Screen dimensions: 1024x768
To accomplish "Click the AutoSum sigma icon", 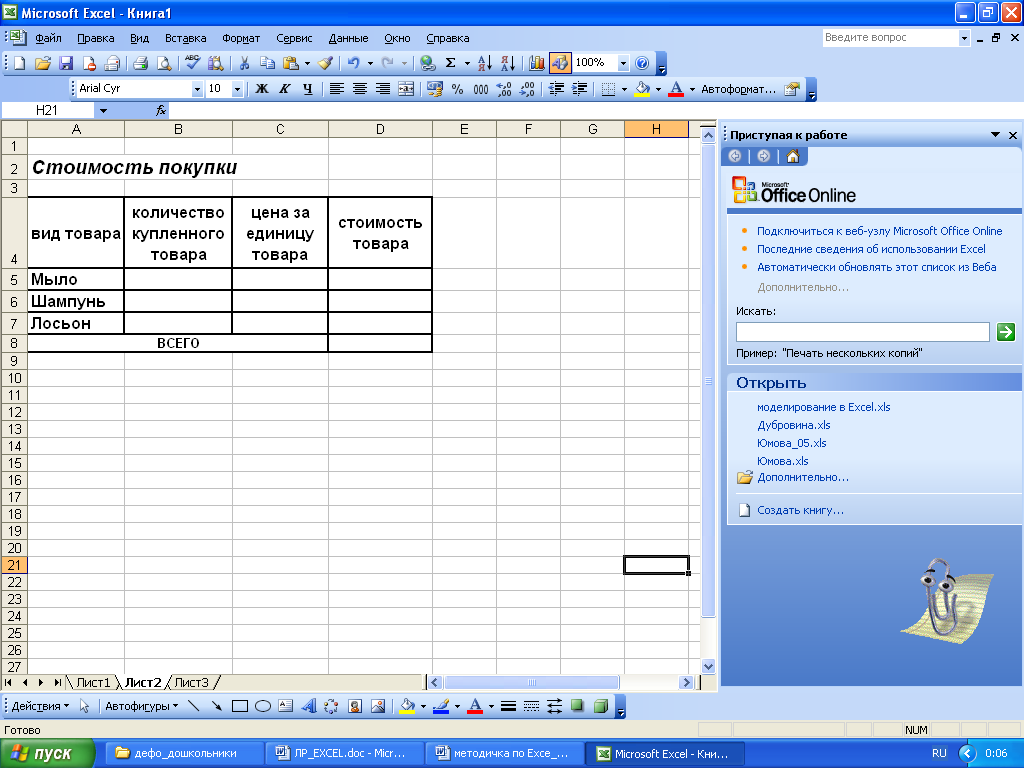I will [x=450, y=63].
